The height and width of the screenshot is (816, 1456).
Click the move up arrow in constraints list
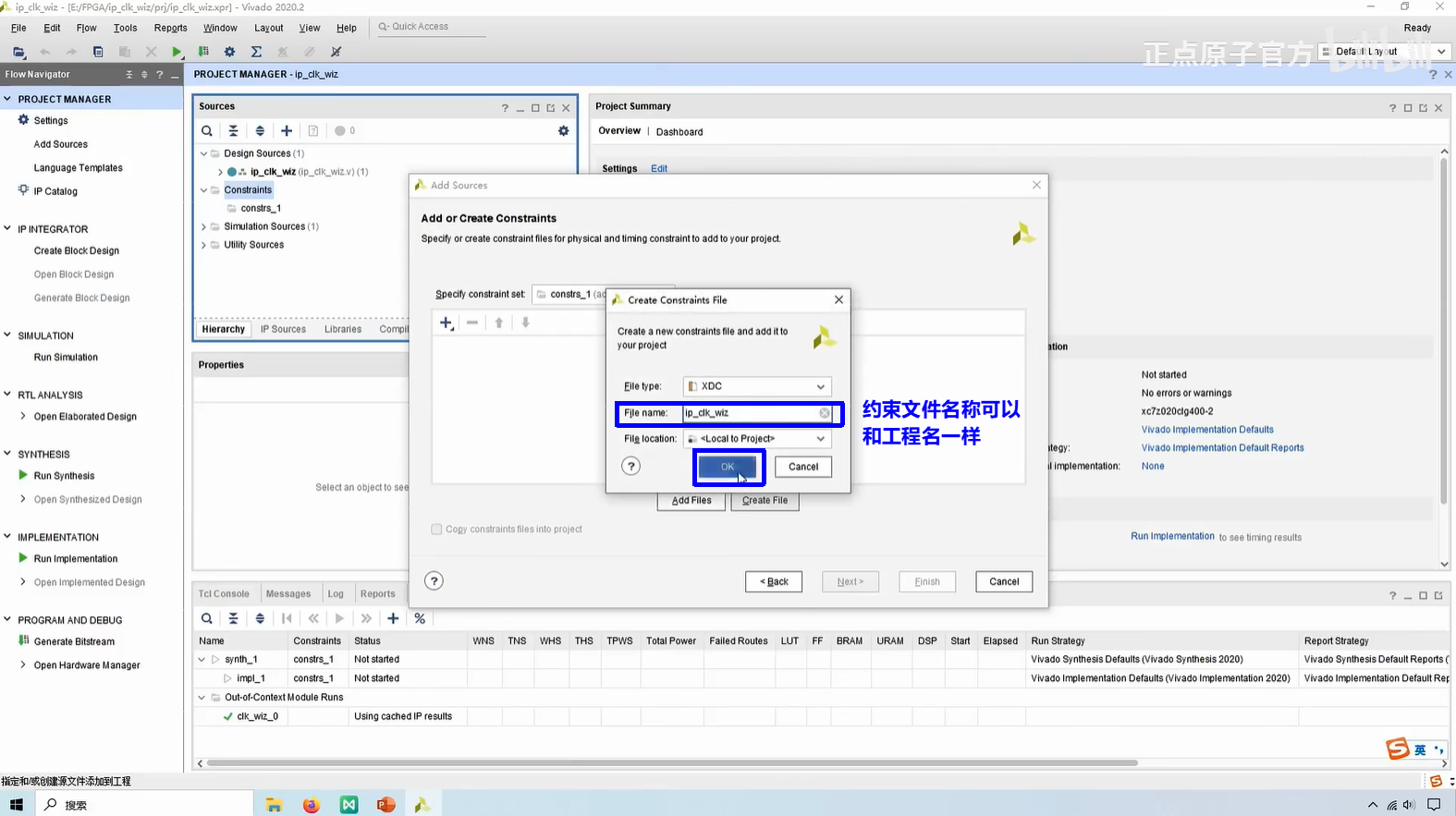(499, 323)
